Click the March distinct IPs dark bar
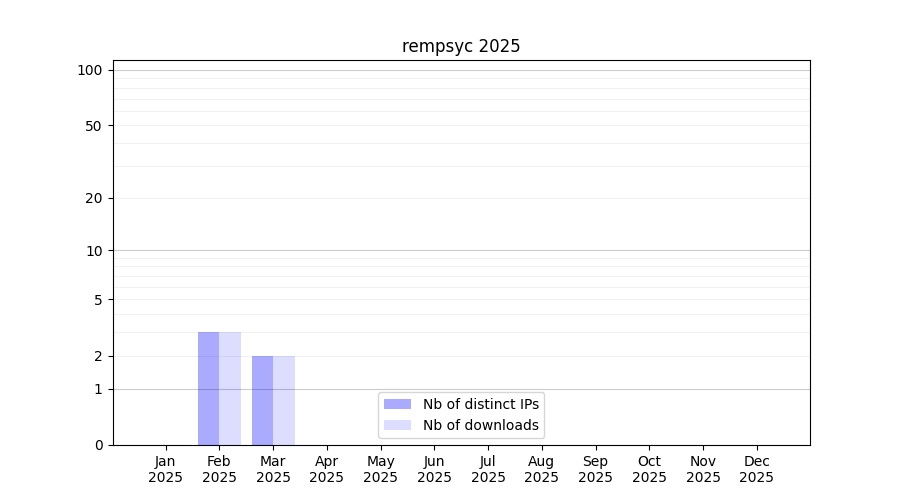900x500 pixels. coord(262,400)
